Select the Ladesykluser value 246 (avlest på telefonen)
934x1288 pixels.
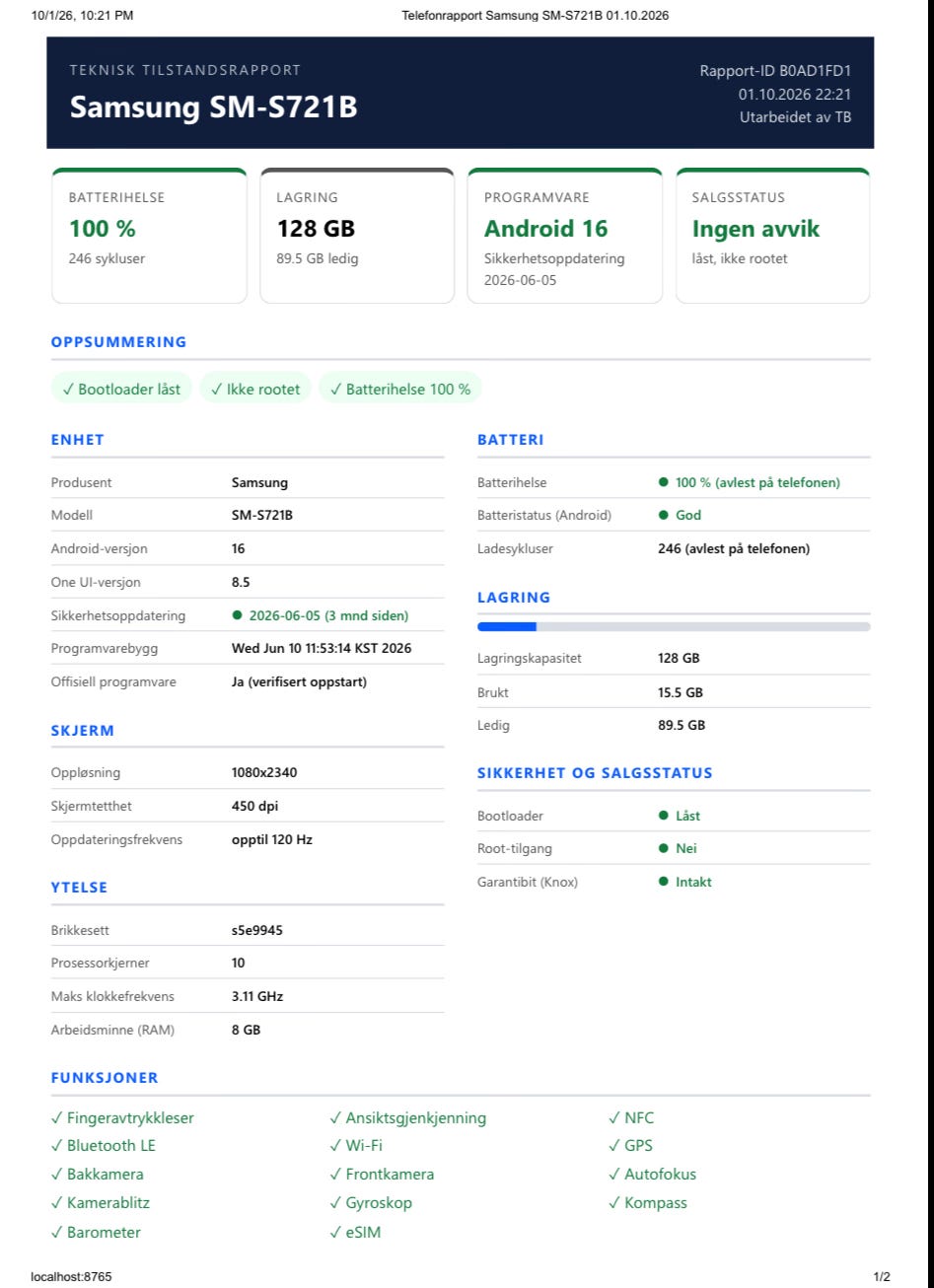tap(734, 548)
